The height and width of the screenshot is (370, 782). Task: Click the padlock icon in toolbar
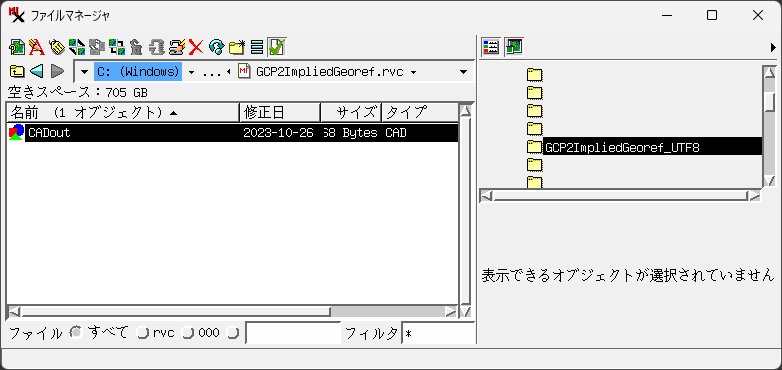coord(136,47)
